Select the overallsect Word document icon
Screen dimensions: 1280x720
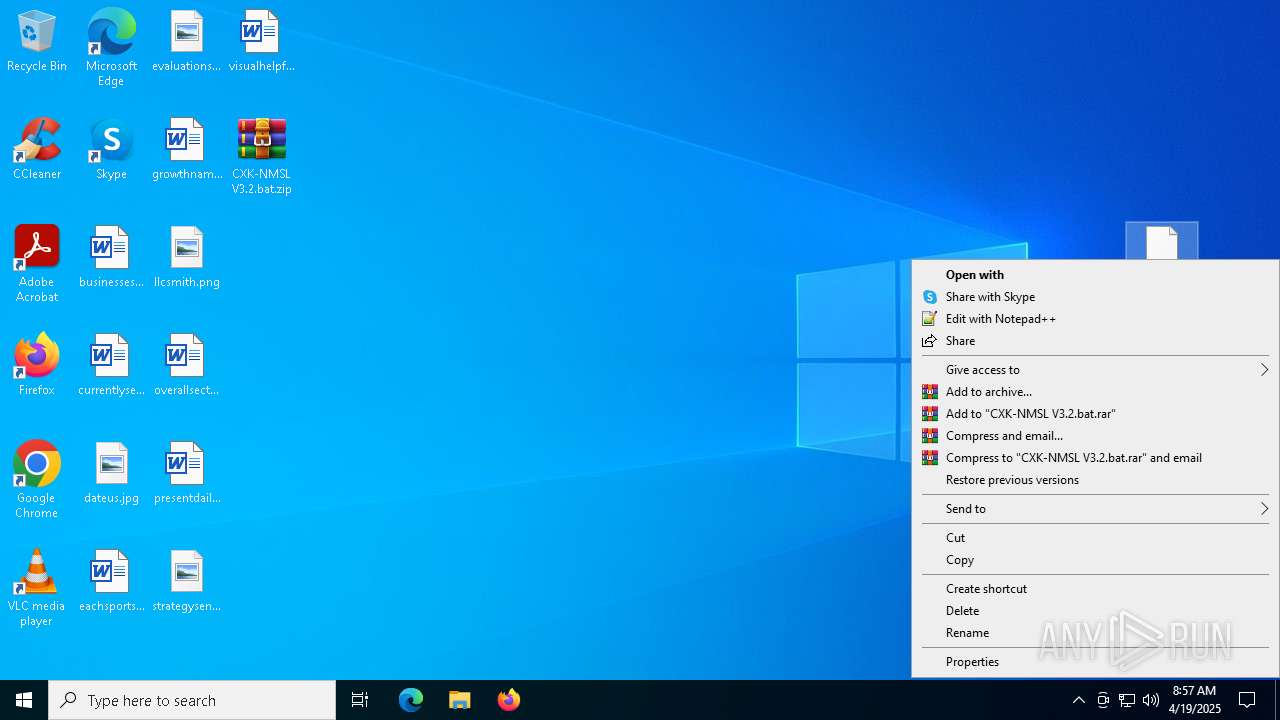click(186, 365)
